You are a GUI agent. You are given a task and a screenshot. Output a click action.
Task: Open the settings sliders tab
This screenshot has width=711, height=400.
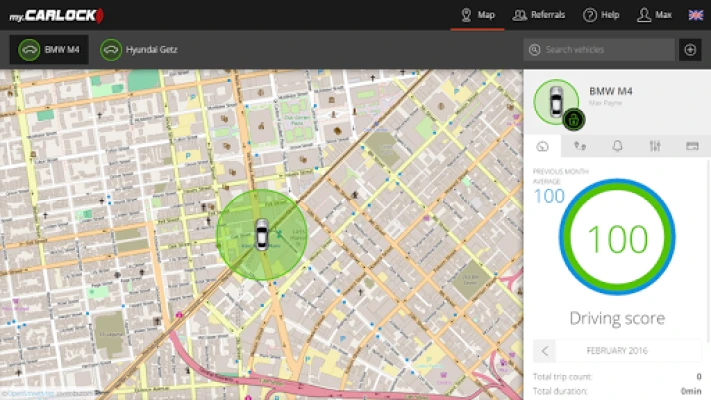pos(655,146)
